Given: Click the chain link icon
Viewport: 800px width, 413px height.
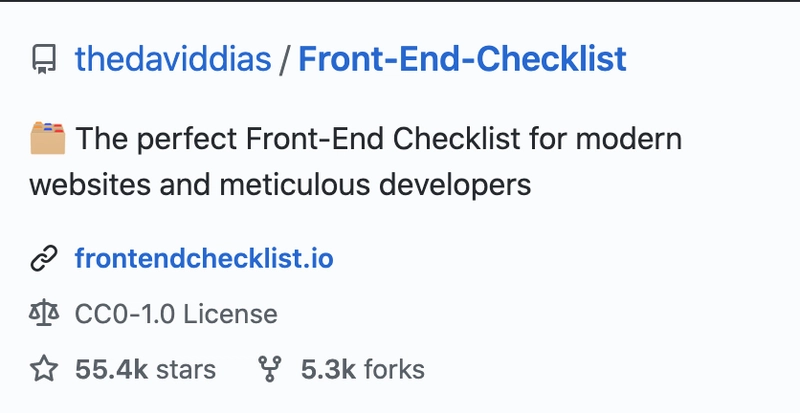Looking at the screenshot, I should coord(44,258).
